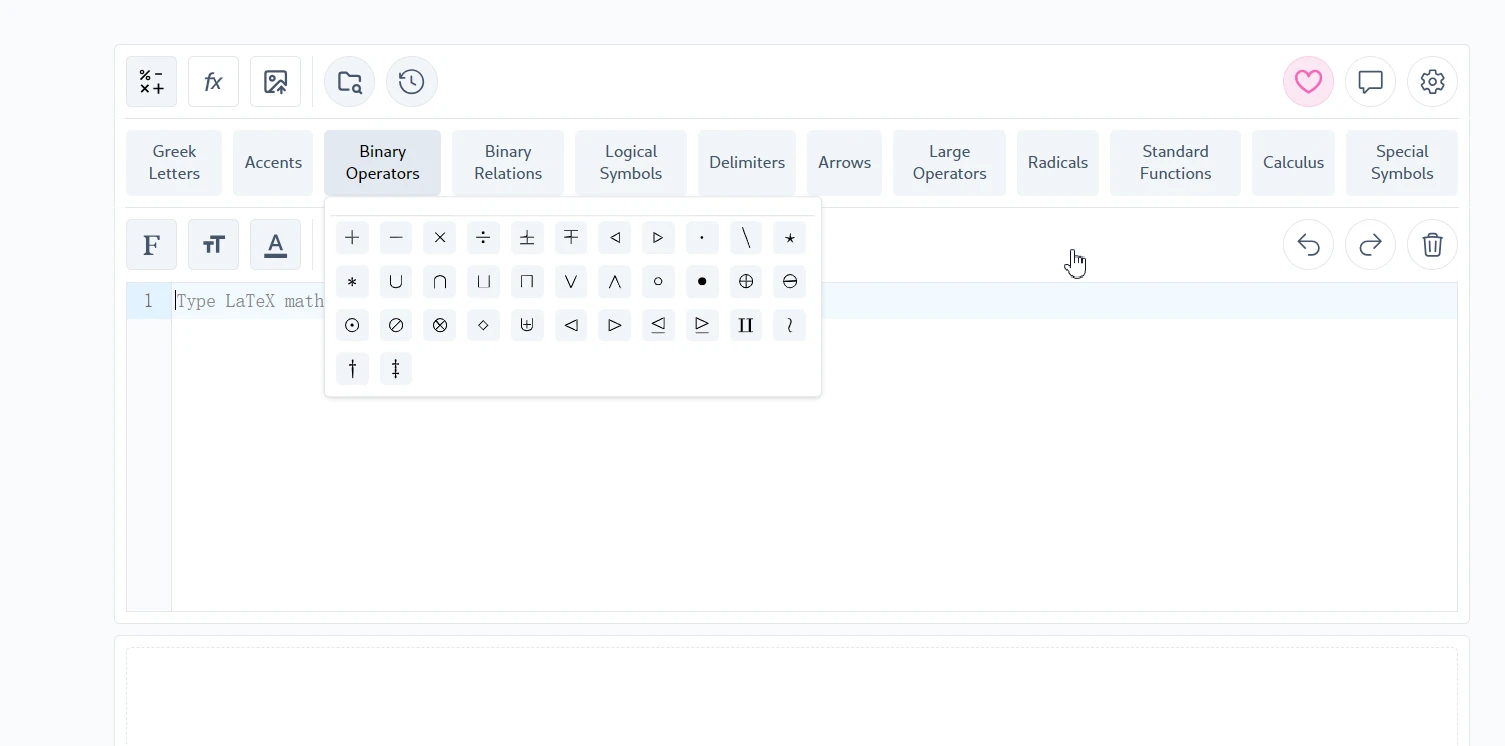1505x746 pixels.
Task: Open the settings gear icon
Action: click(x=1432, y=82)
